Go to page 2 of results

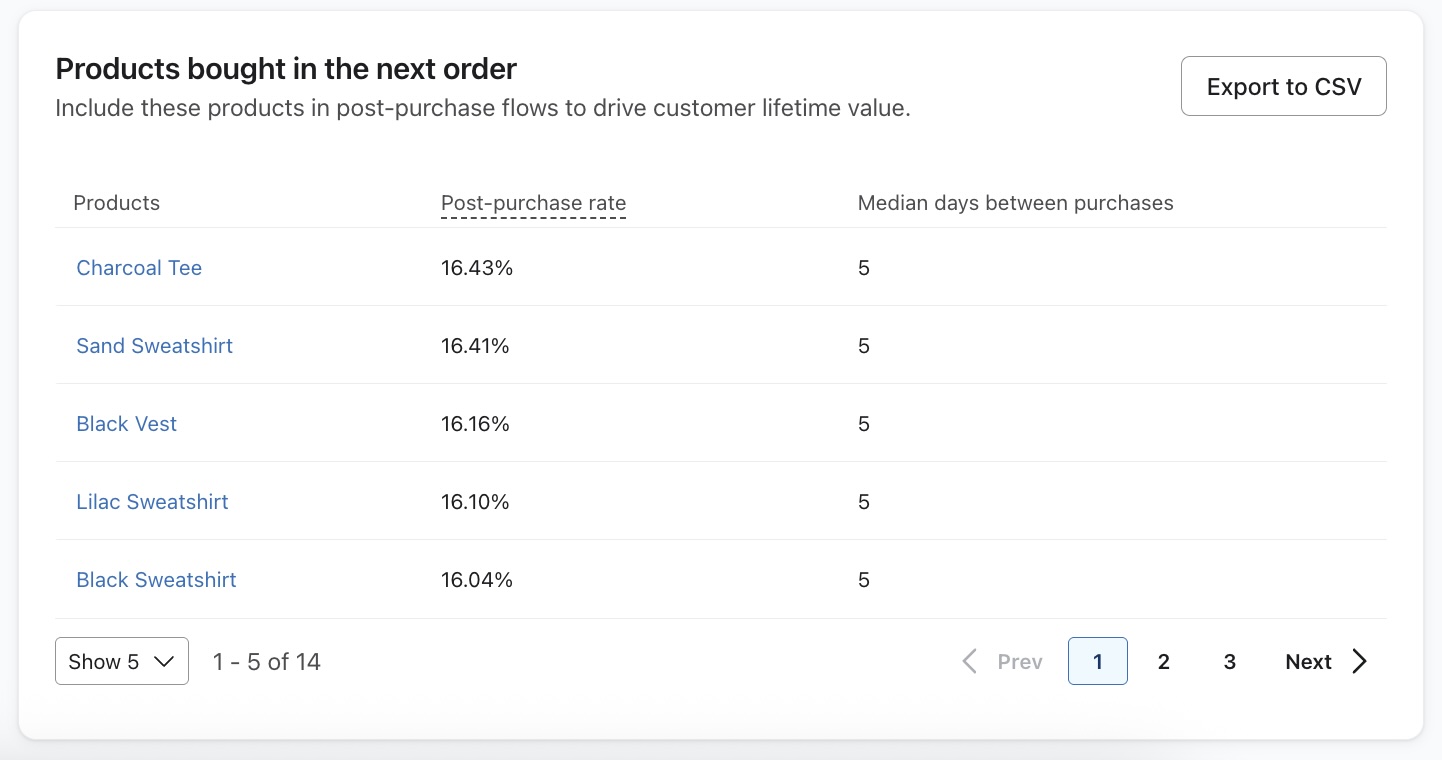tap(1163, 661)
